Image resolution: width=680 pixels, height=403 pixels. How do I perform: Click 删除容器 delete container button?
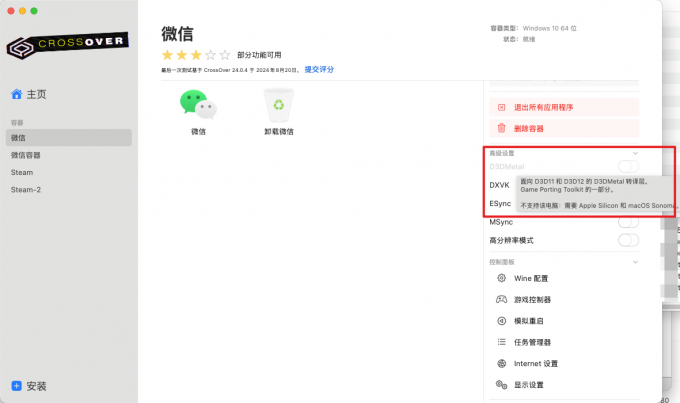pos(564,128)
